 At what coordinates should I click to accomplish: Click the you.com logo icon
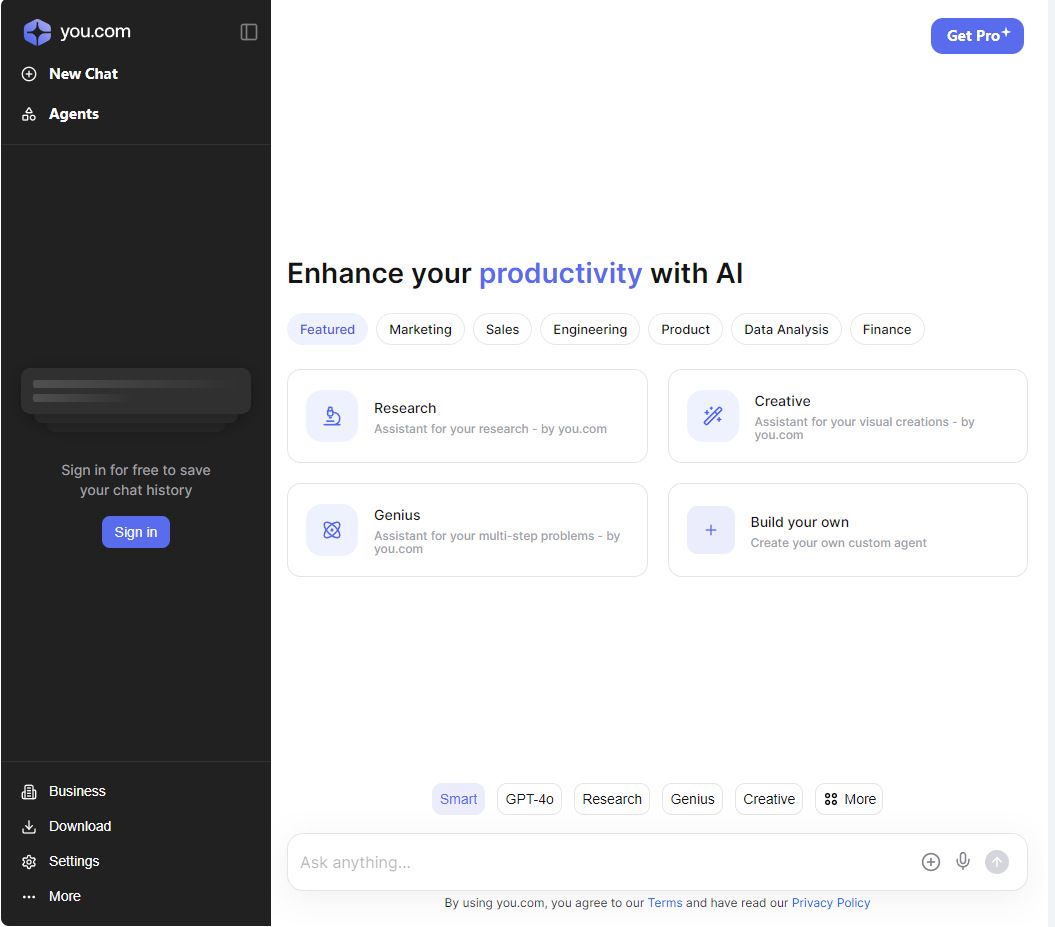(x=37, y=32)
